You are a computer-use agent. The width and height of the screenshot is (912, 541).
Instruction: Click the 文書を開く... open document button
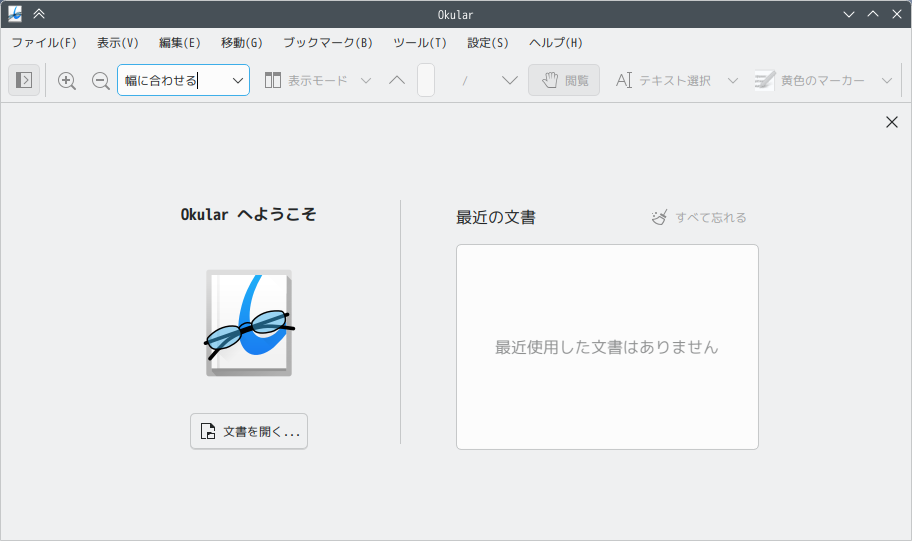[x=249, y=431]
